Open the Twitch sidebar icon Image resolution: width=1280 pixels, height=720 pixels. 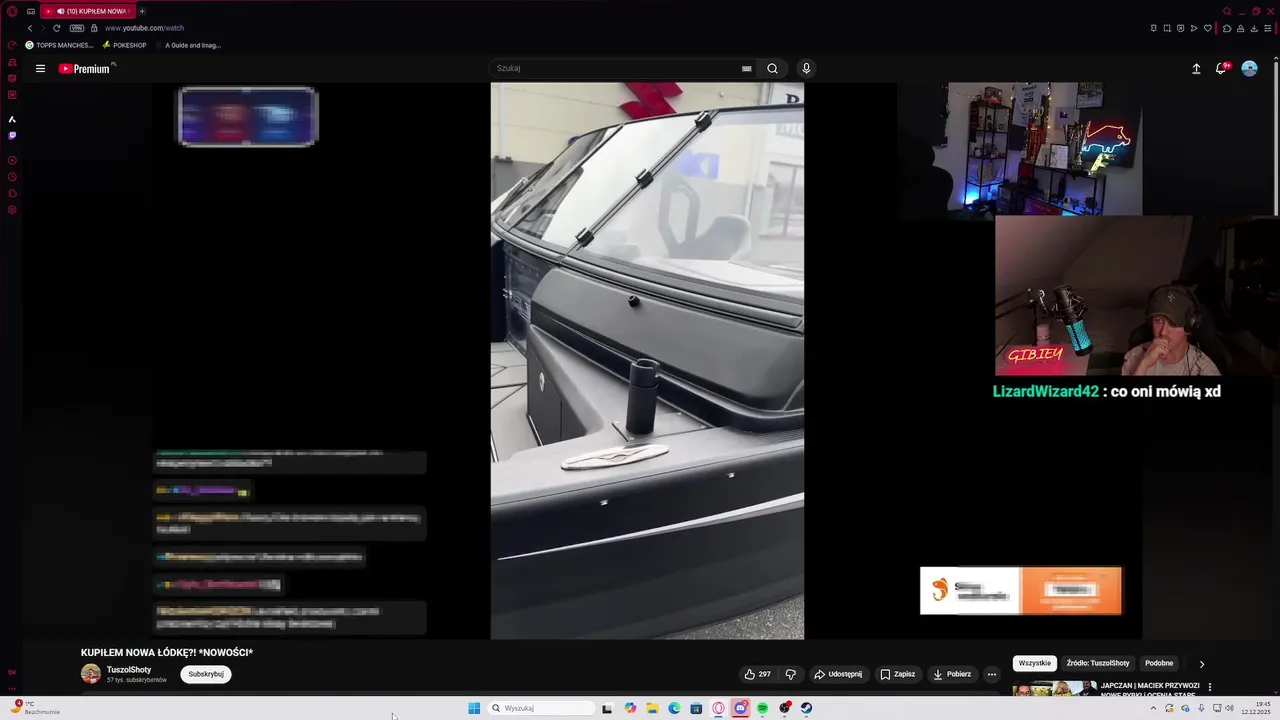pos(12,135)
